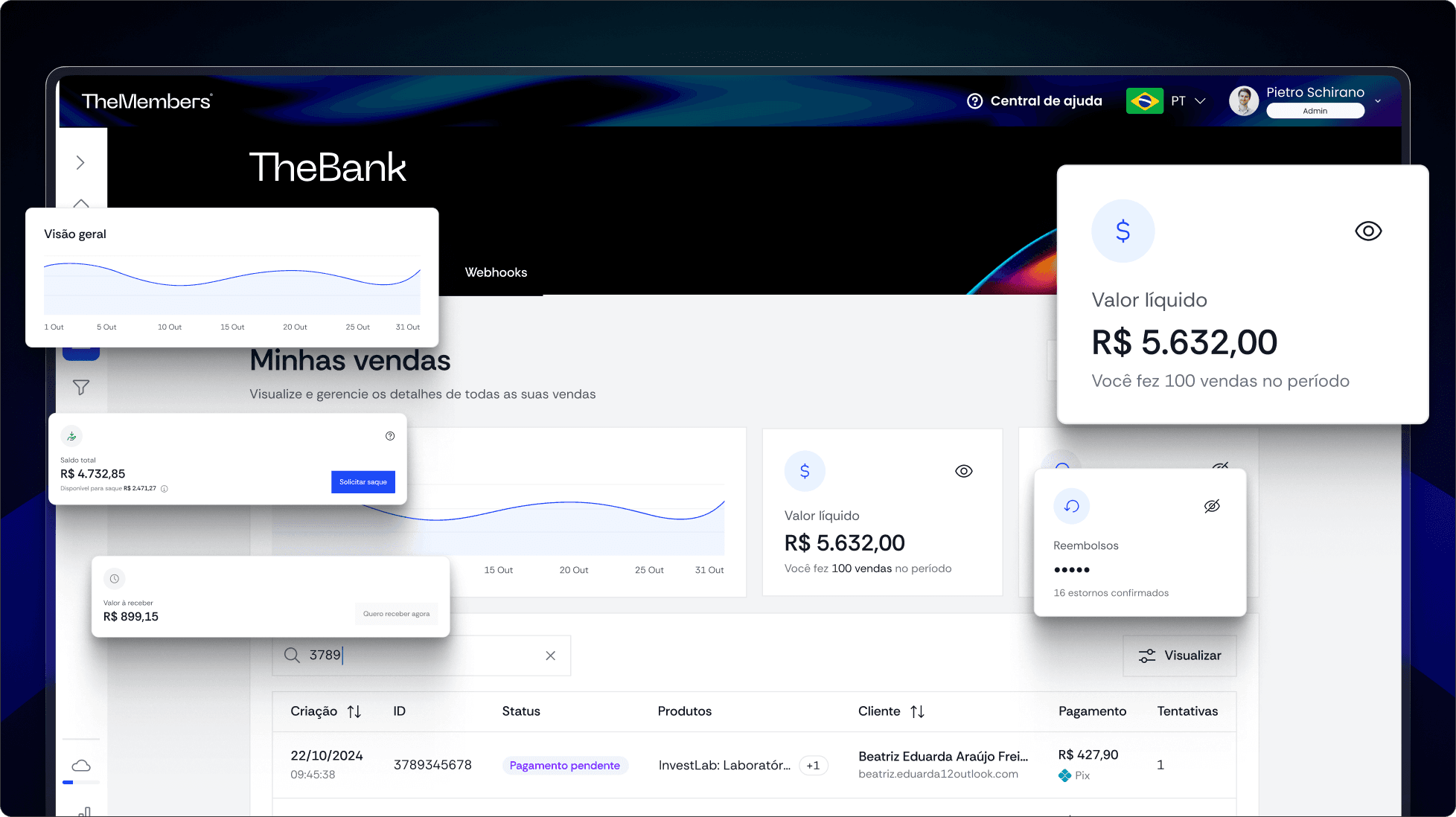Click the refund arrow icon in Reembolsos card
This screenshot has width=1456, height=817.
click(x=1072, y=507)
